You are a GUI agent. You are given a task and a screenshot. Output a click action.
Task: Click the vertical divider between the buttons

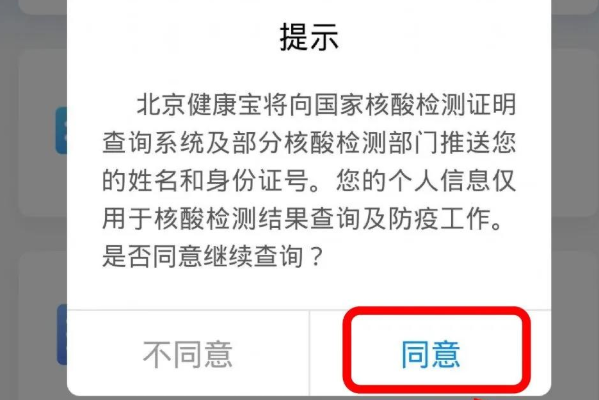tap(309, 353)
